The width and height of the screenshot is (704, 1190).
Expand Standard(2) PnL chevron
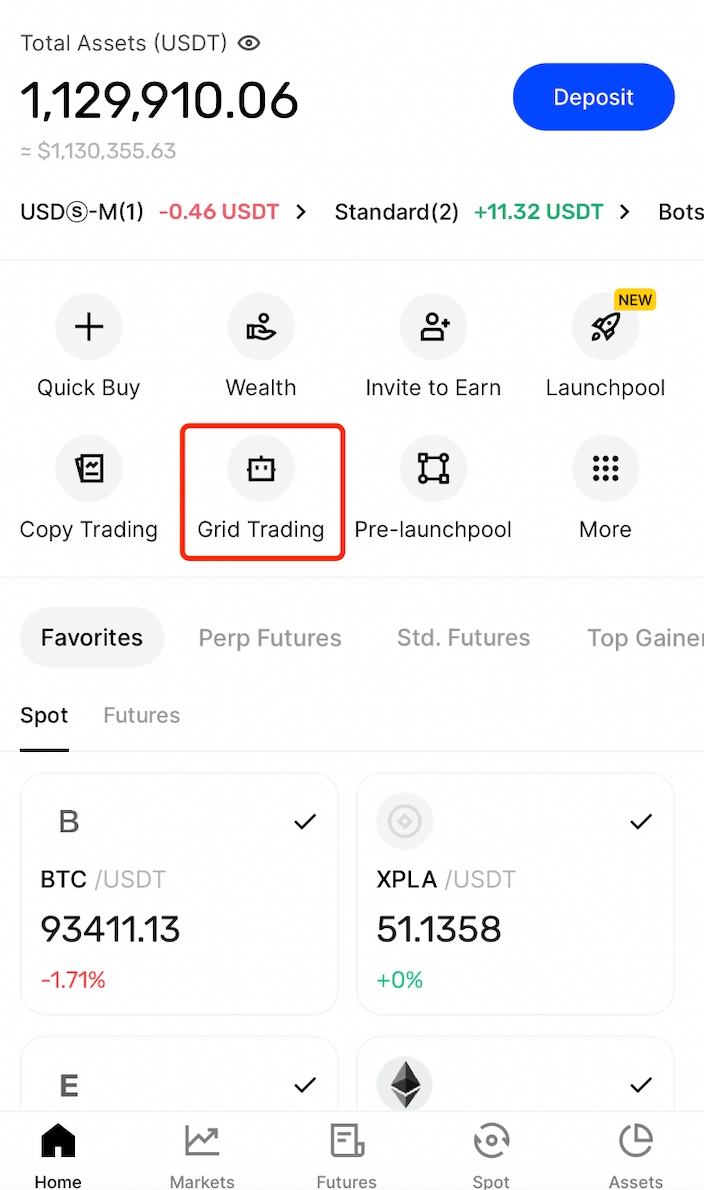[x=625, y=212]
